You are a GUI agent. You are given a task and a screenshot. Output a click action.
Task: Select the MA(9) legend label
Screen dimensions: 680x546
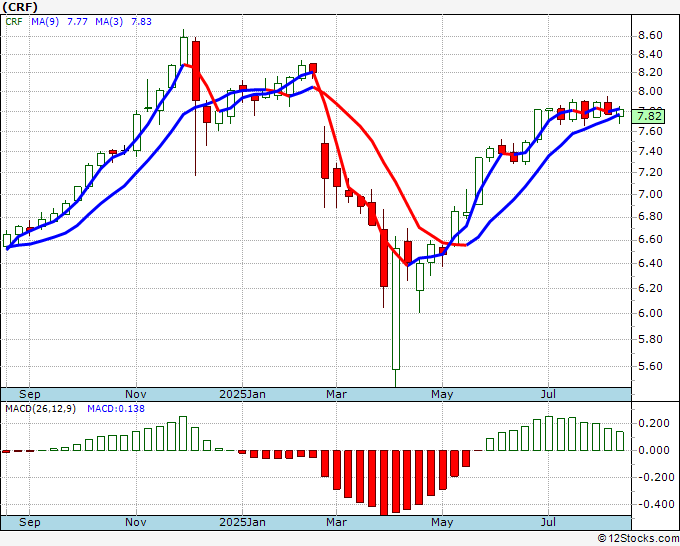click(x=45, y=22)
